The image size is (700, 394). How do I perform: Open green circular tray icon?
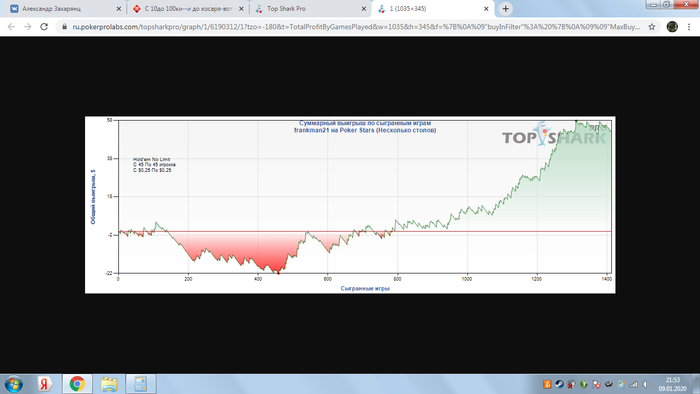pos(583,384)
